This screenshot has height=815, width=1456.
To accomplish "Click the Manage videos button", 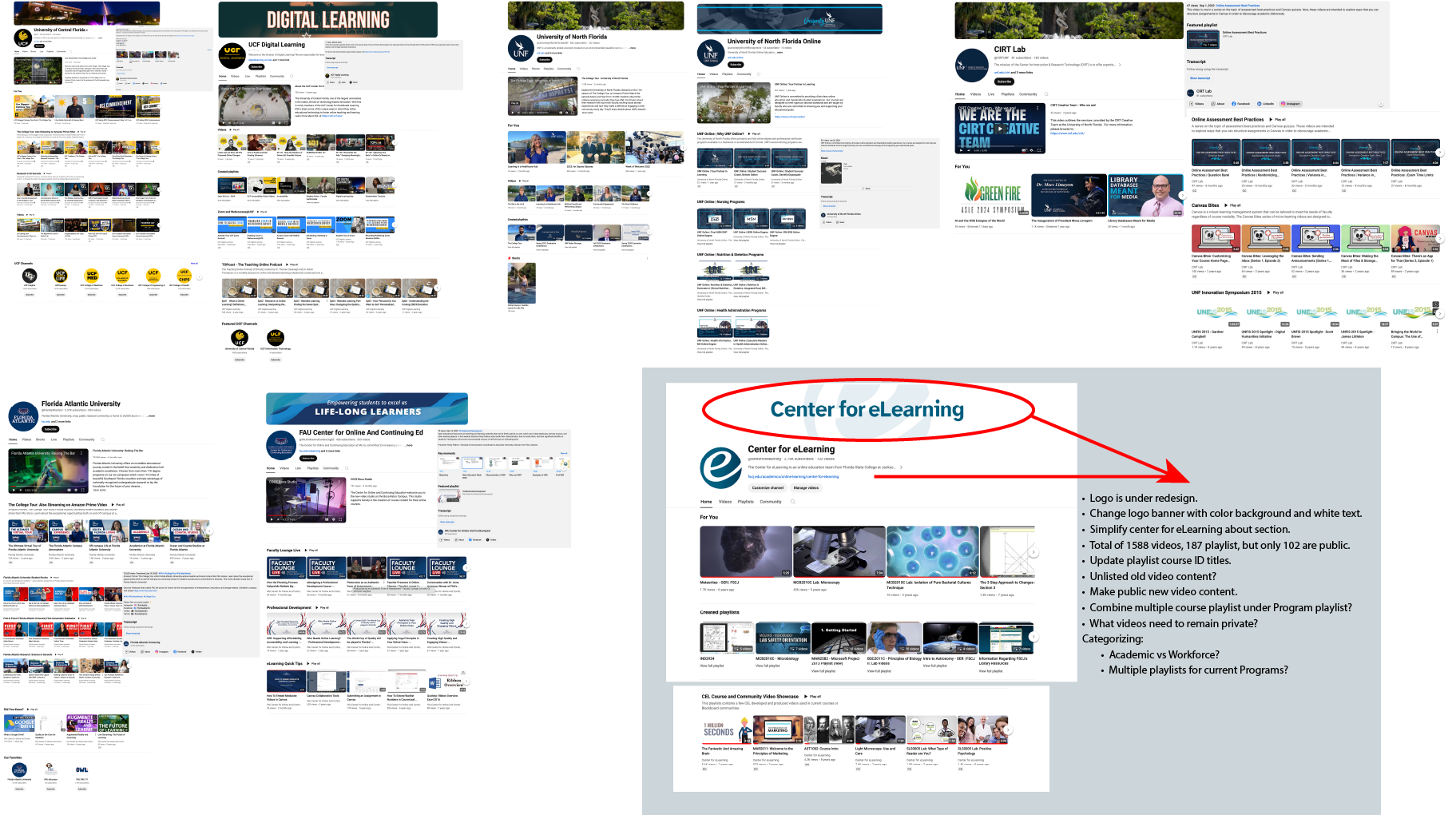I will pos(806,487).
